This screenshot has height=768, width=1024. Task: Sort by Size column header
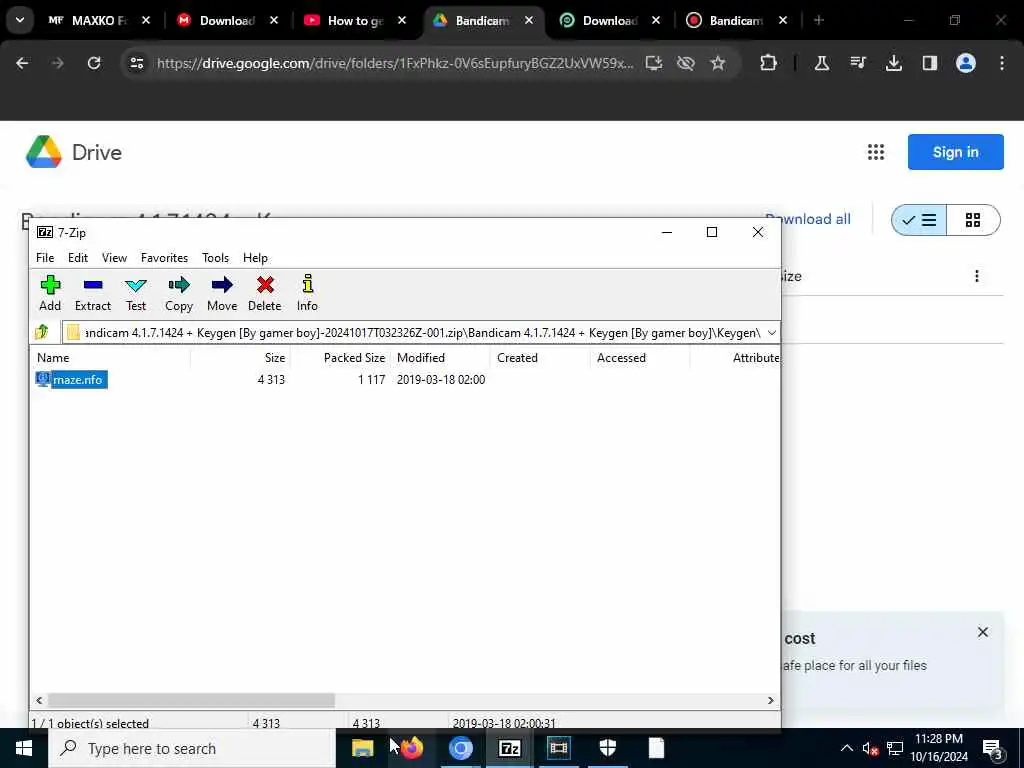coord(240,358)
